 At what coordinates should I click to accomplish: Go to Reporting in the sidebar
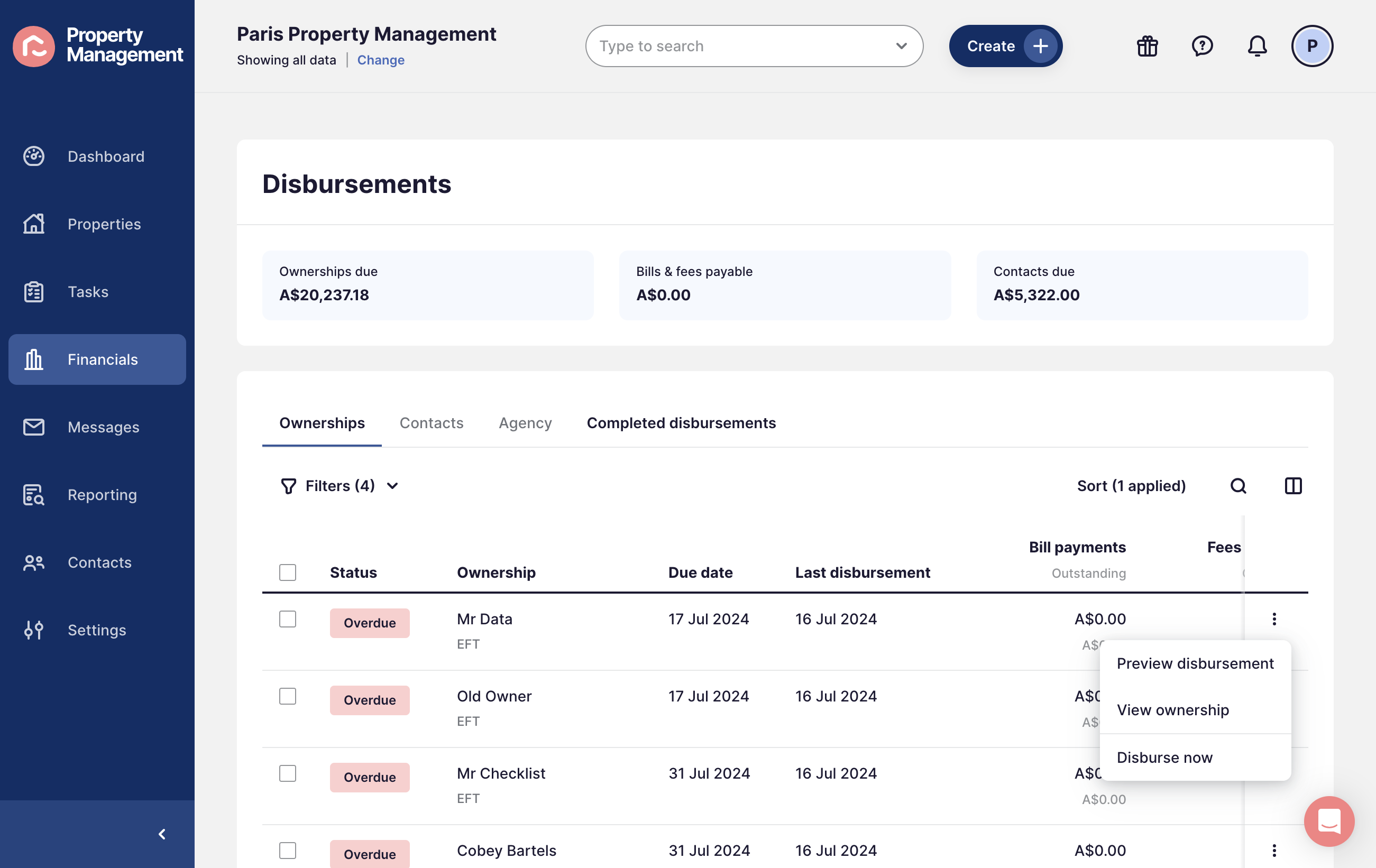[x=97, y=495]
